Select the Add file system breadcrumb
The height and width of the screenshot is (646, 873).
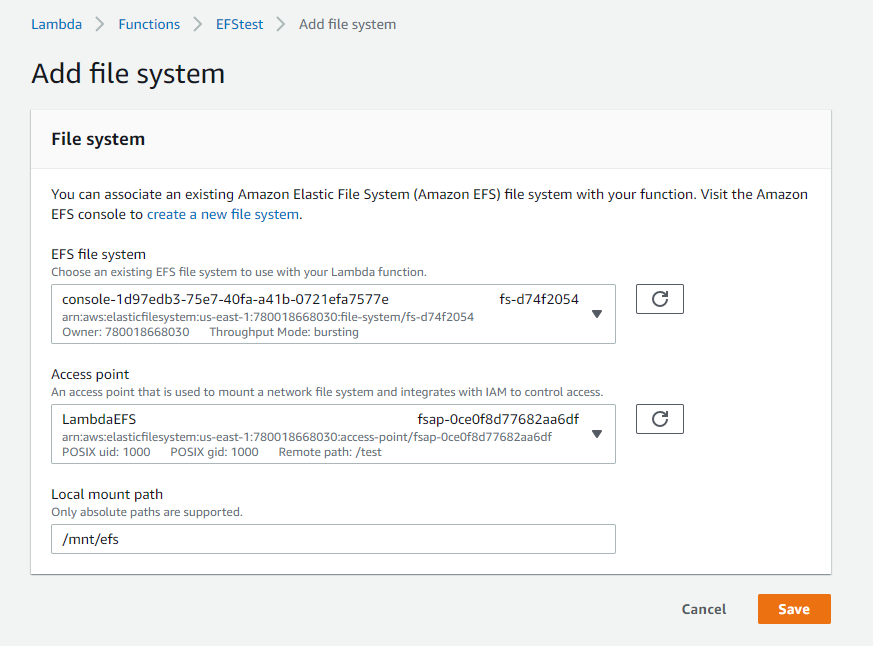347,24
